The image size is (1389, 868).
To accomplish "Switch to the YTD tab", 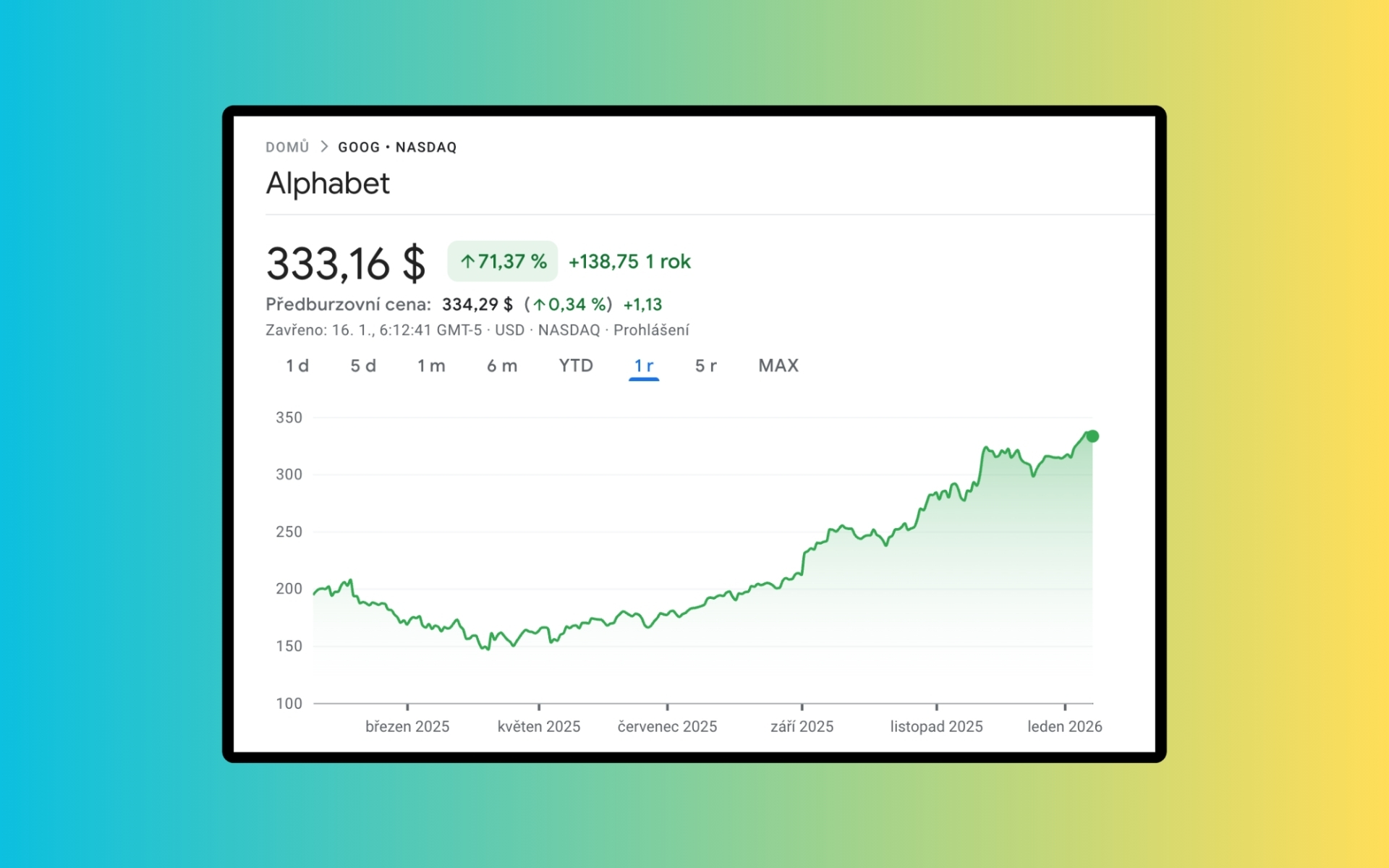I will pyautogui.click(x=576, y=366).
